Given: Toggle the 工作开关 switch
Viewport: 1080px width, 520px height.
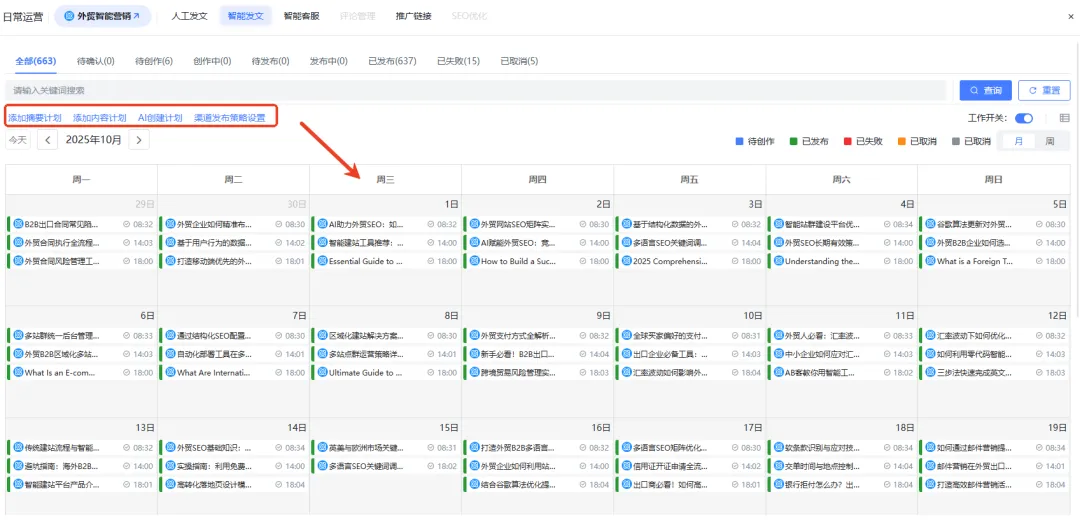Looking at the screenshot, I should (x=1024, y=118).
